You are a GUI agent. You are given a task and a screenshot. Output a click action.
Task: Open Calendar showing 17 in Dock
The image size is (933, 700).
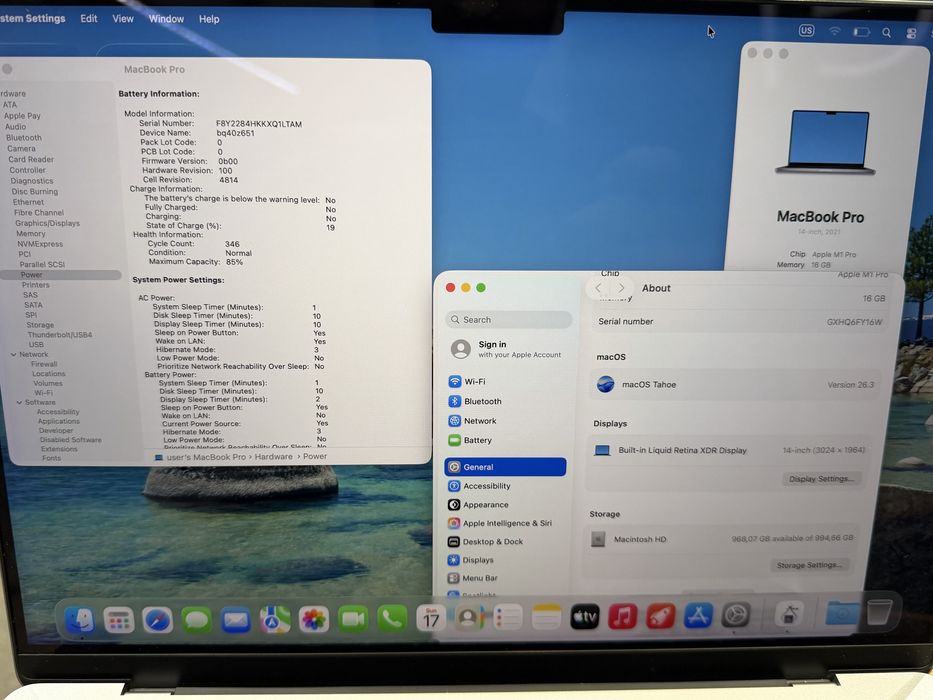(x=431, y=618)
